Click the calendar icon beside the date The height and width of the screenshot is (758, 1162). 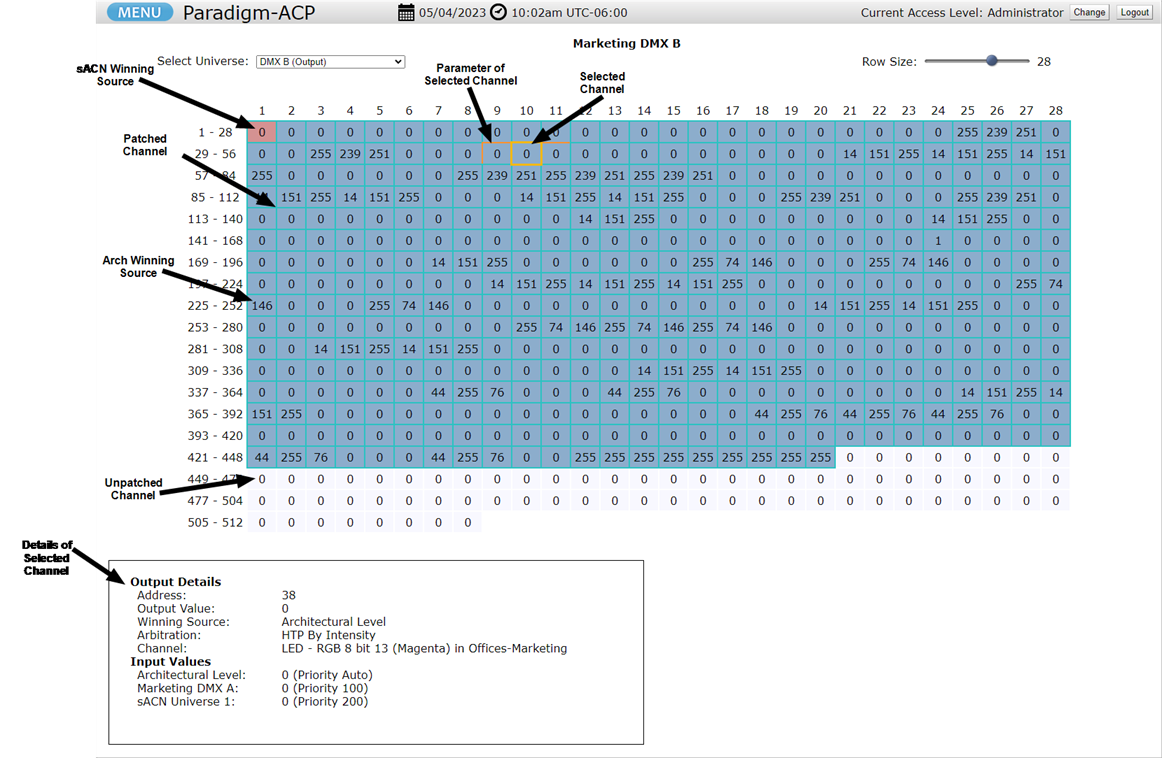pyautogui.click(x=406, y=13)
